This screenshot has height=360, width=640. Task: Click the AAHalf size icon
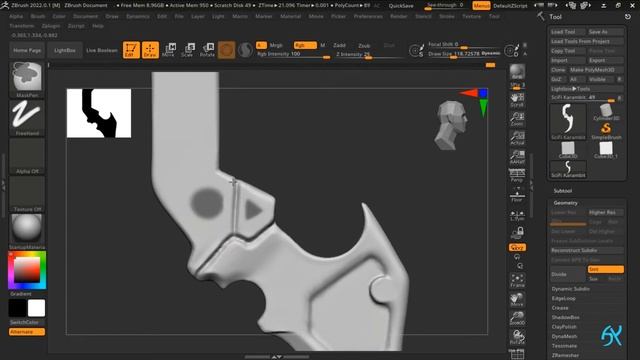pyautogui.click(x=517, y=156)
